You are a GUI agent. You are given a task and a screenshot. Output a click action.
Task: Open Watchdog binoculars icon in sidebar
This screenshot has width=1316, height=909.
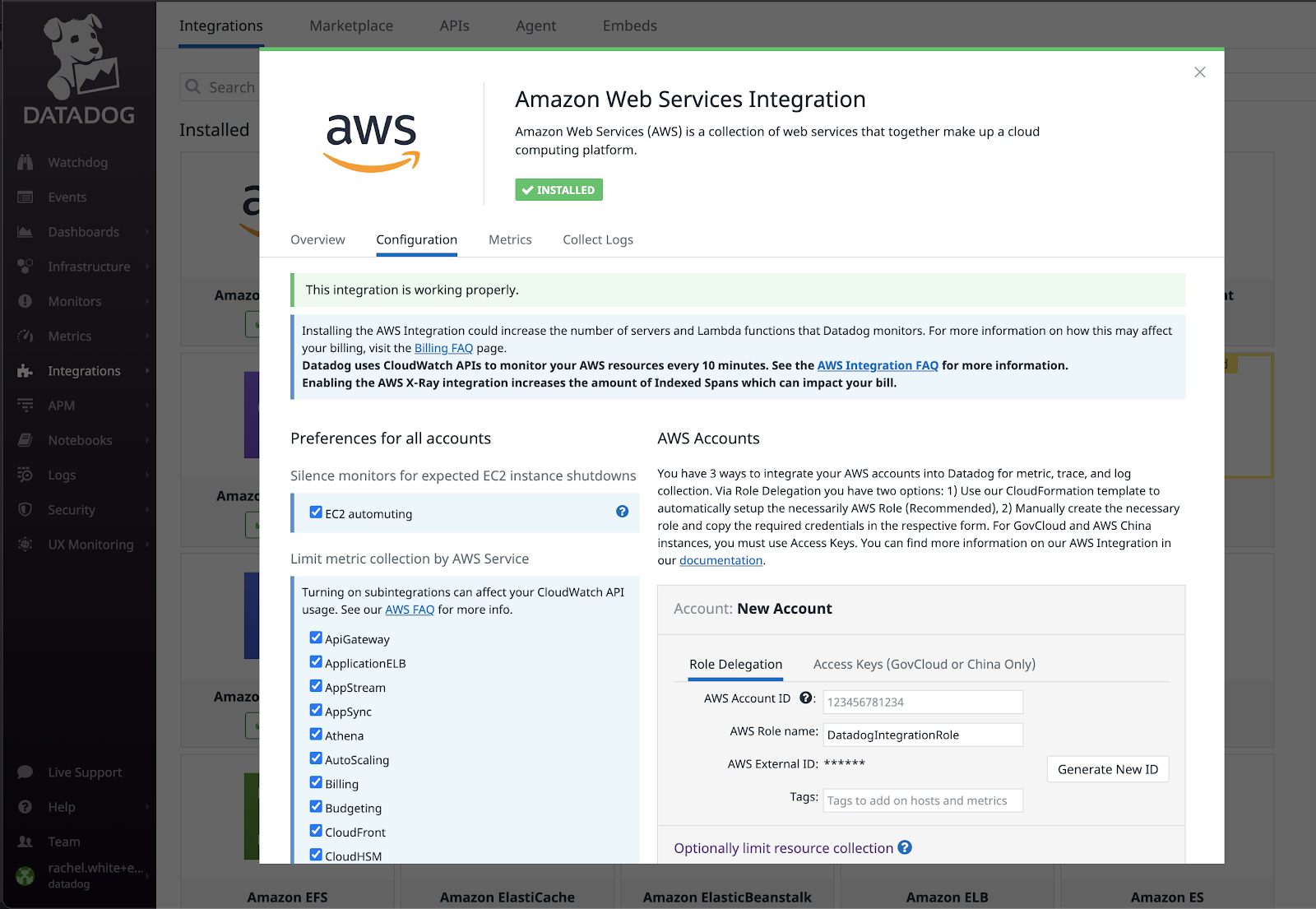tap(25, 162)
